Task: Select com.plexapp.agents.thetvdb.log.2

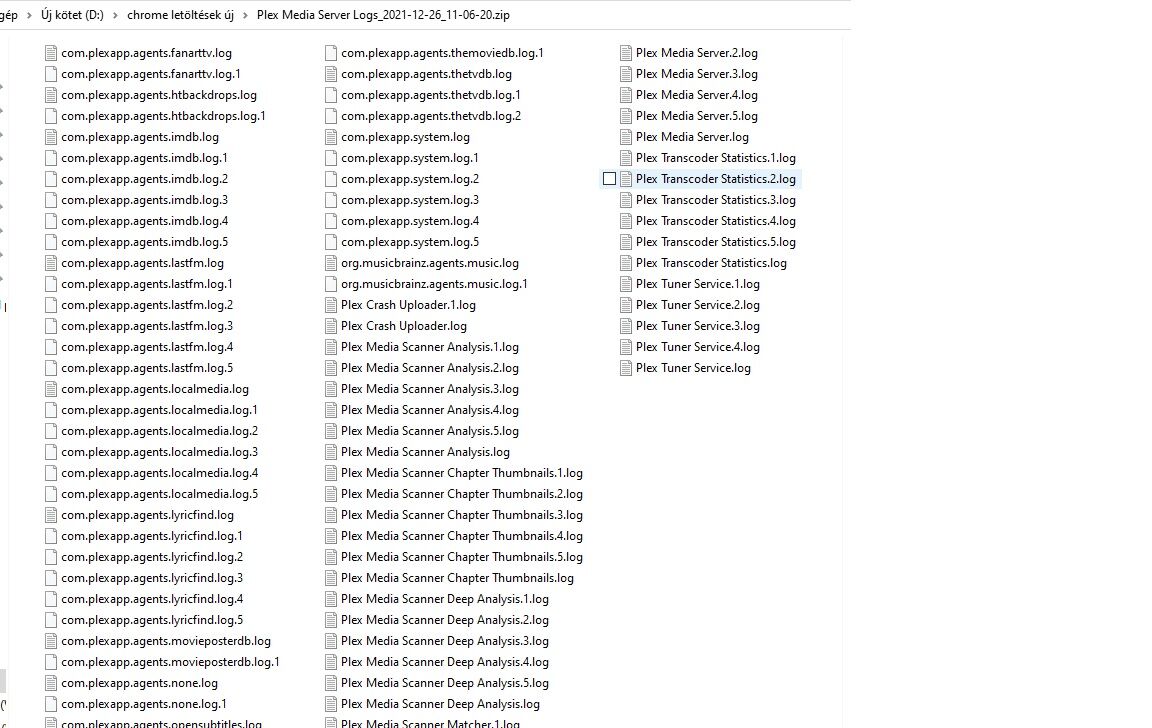Action: (x=431, y=116)
